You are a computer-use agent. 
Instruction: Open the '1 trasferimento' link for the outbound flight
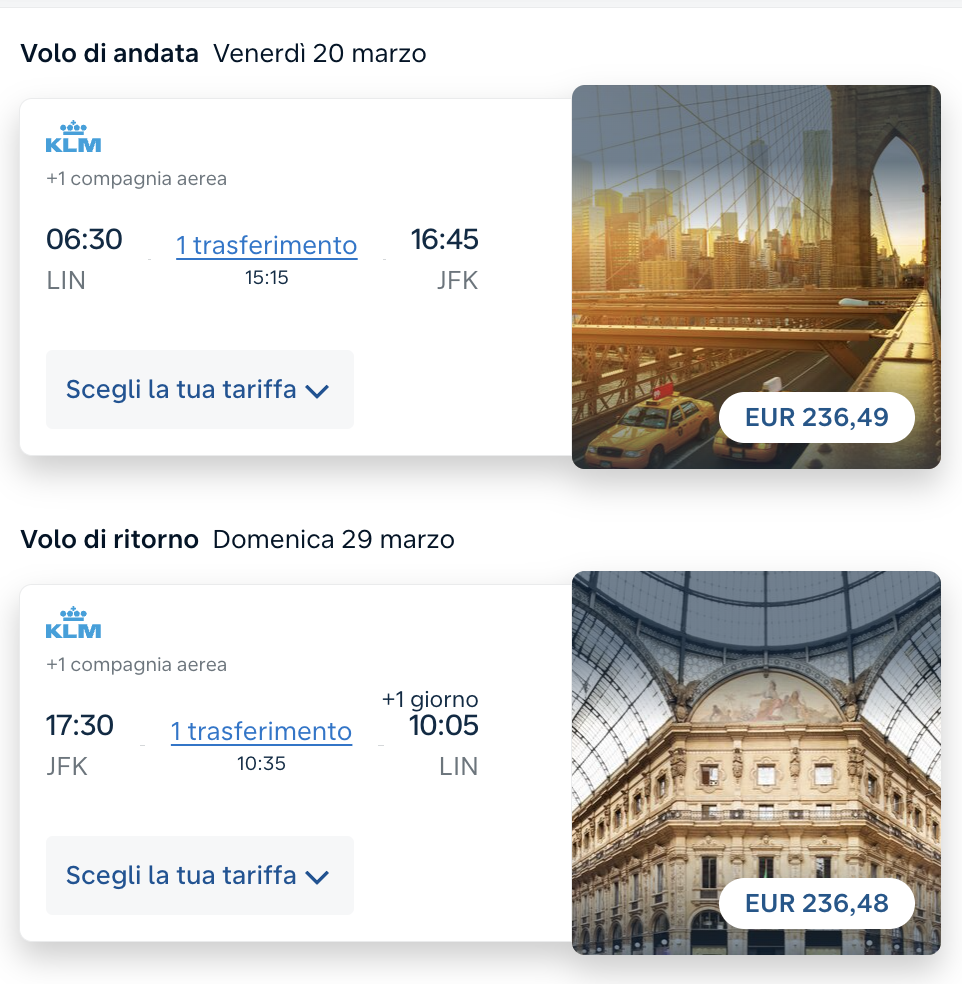[x=266, y=245]
